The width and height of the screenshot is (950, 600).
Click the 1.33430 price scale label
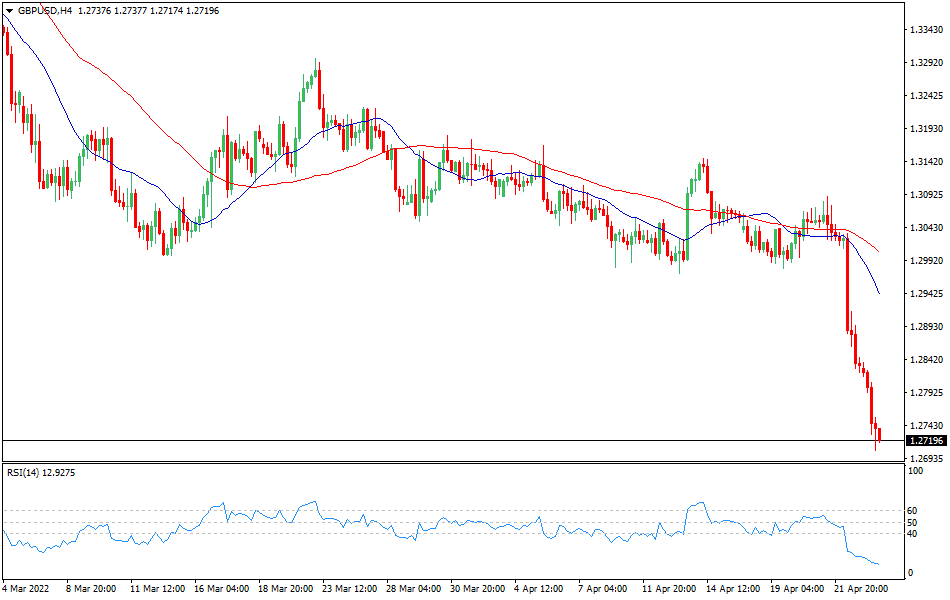pyautogui.click(x=925, y=31)
